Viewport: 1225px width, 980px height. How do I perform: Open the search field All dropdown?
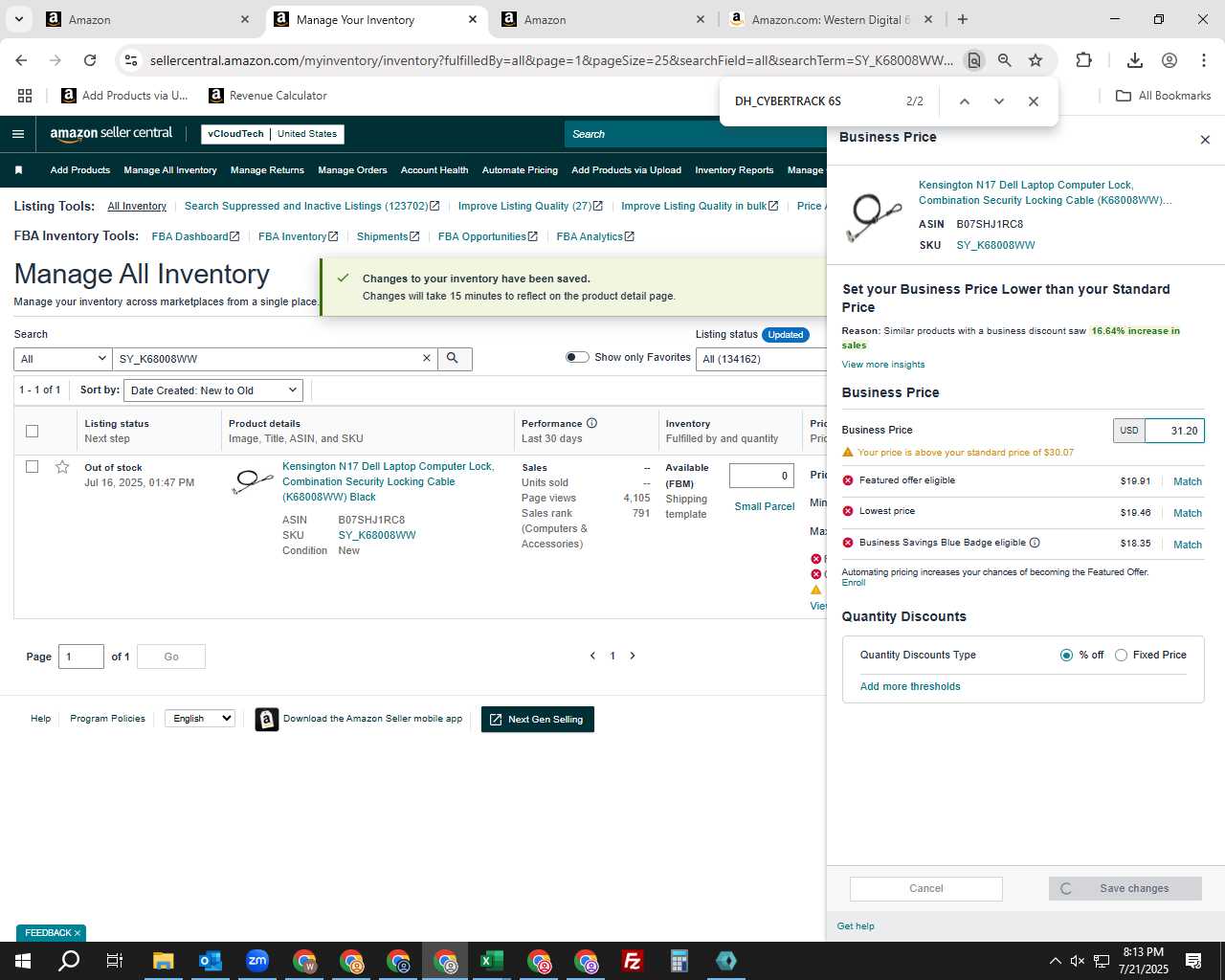(x=63, y=359)
